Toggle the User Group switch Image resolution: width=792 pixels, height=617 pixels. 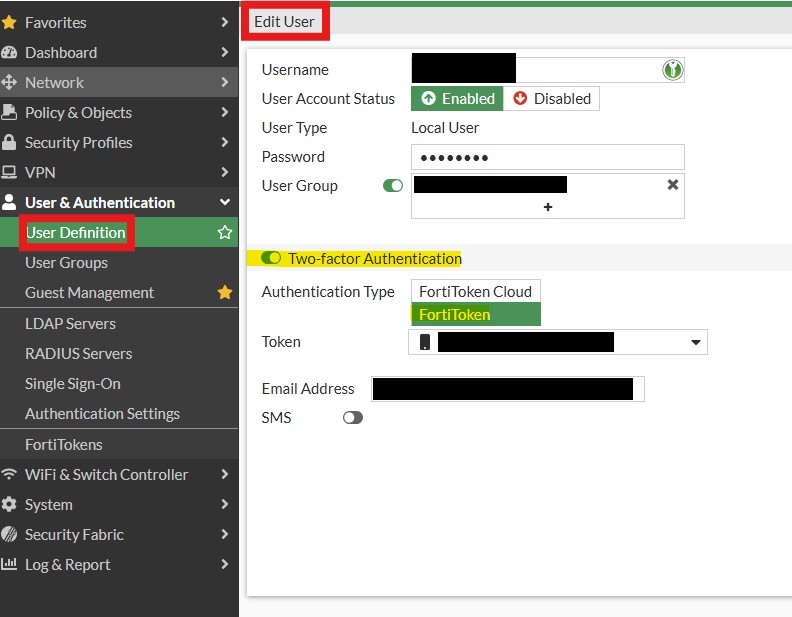pos(393,186)
